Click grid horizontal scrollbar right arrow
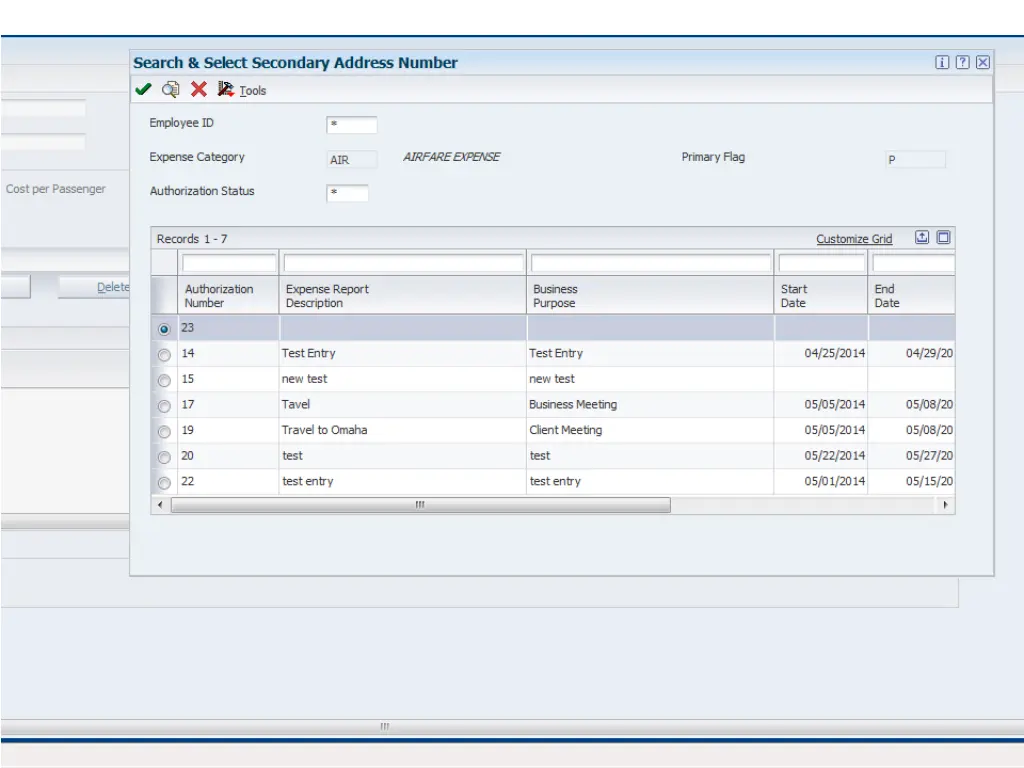 point(945,505)
